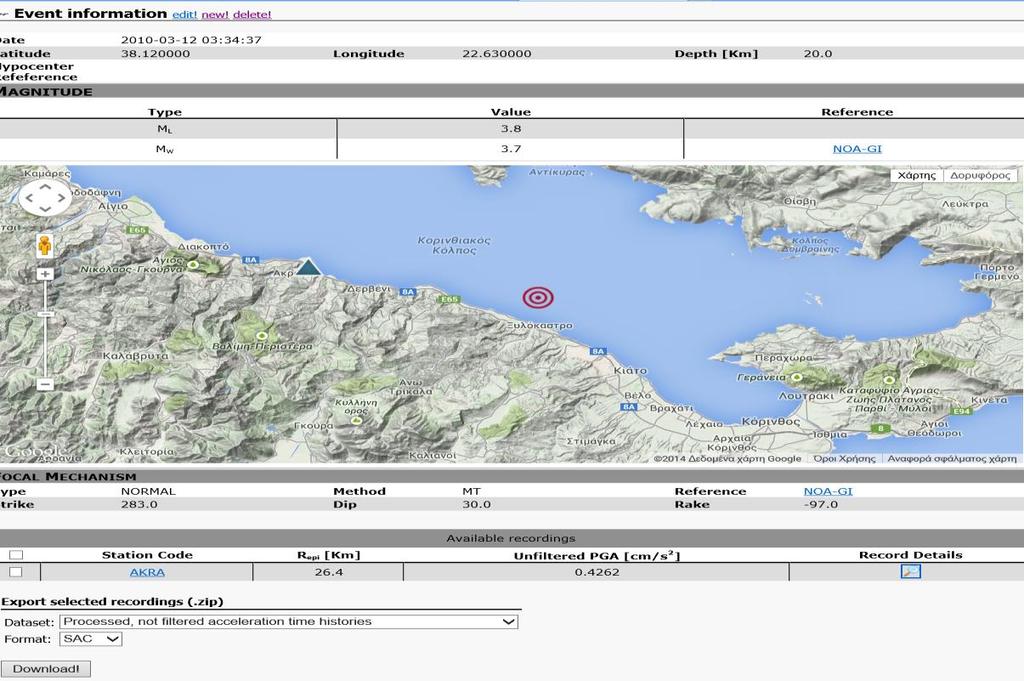Click the map zoom slider handle

click(44, 314)
